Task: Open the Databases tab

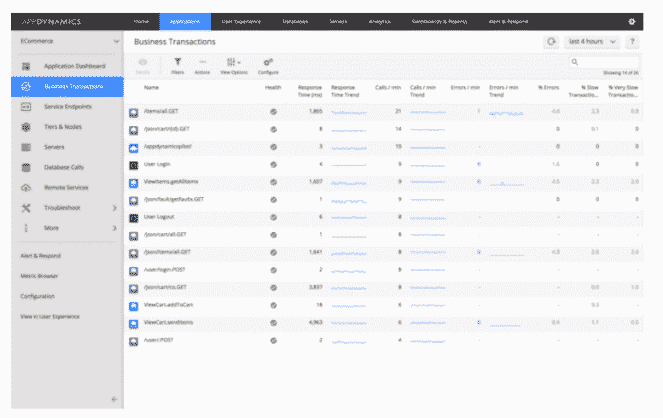Action: point(295,22)
